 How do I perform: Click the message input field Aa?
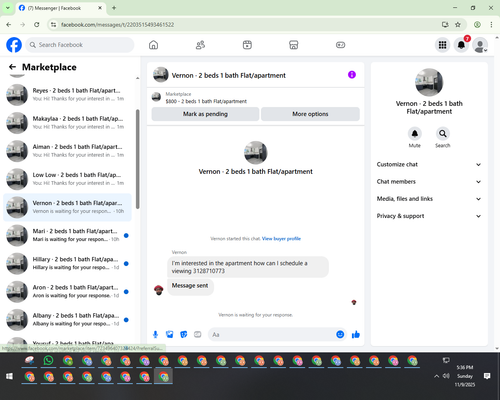(272, 334)
